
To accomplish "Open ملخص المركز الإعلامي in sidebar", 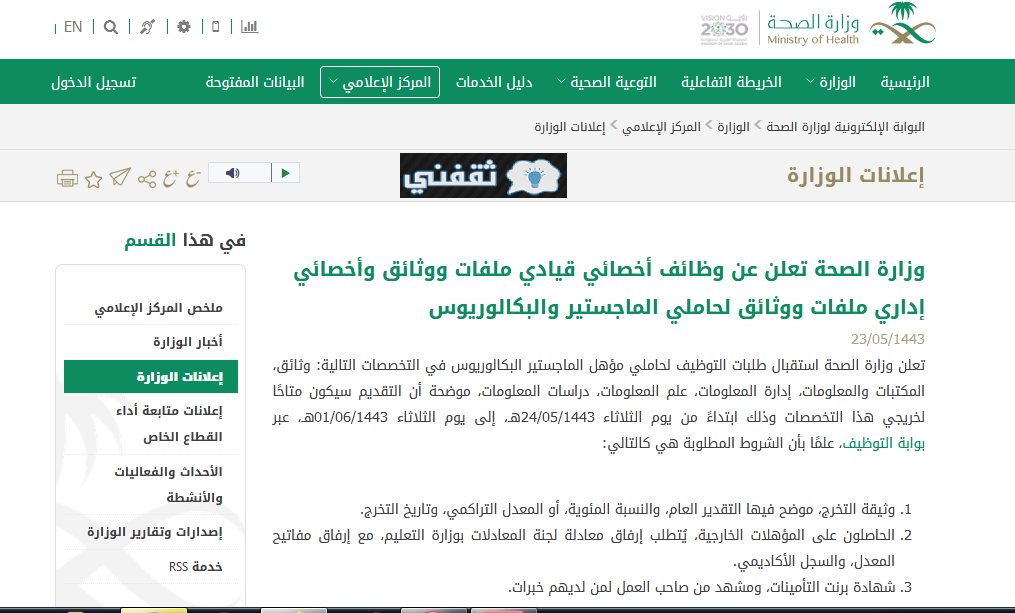I will (159, 307).
